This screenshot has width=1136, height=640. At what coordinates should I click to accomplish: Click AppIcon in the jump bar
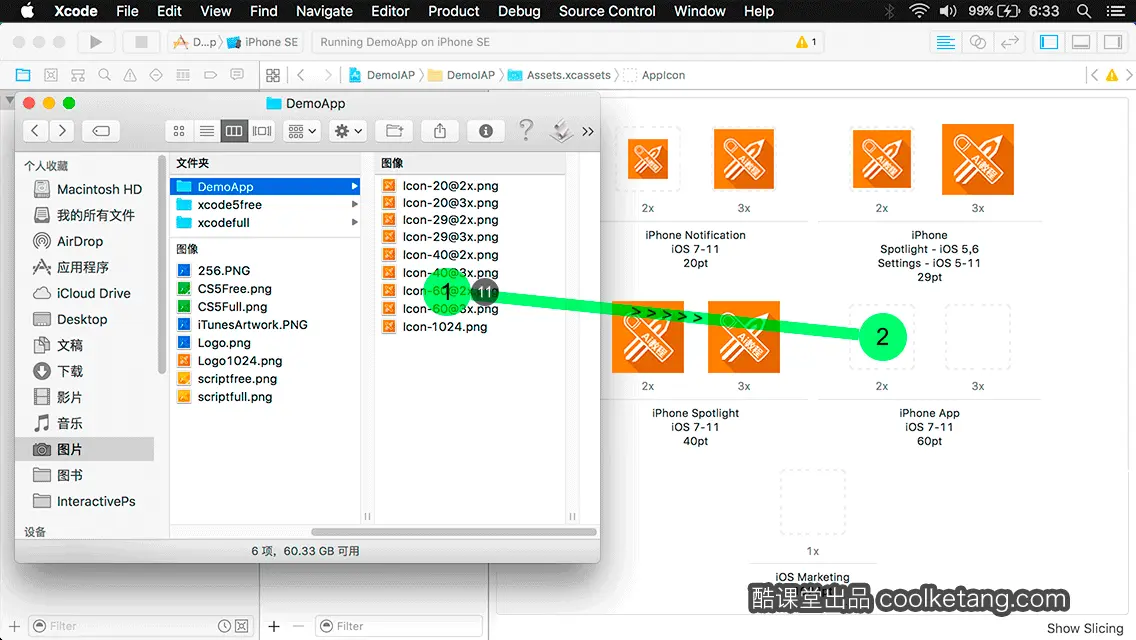[654, 75]
